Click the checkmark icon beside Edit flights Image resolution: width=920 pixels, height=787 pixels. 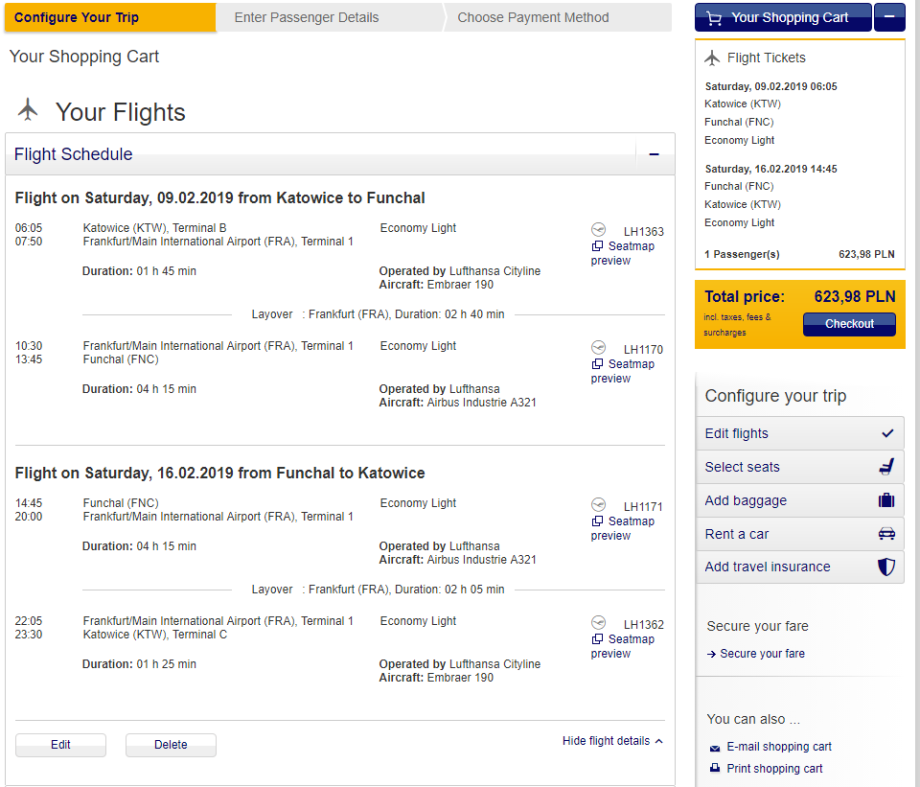click(886, 433)
